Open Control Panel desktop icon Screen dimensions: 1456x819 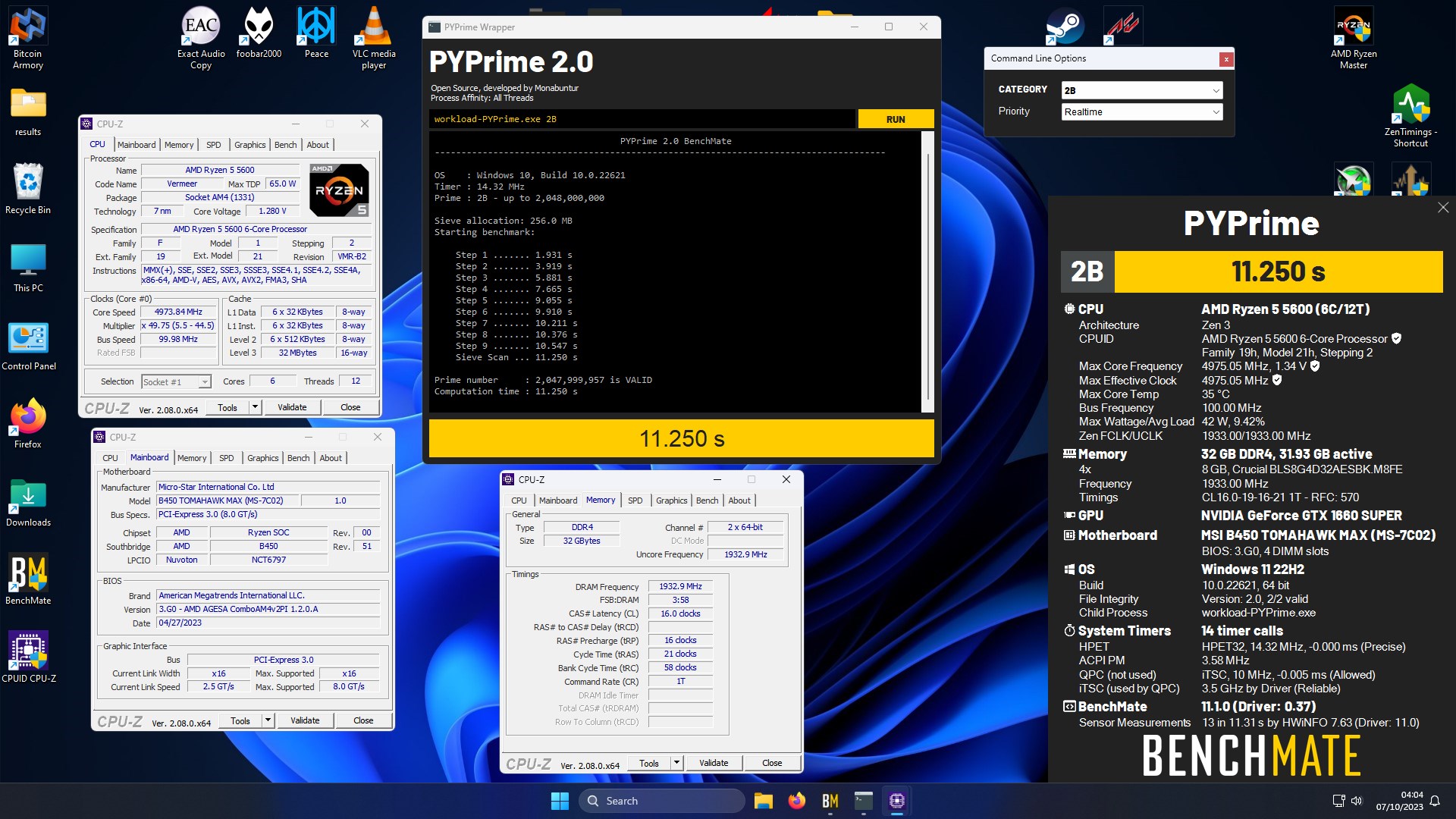28,346
